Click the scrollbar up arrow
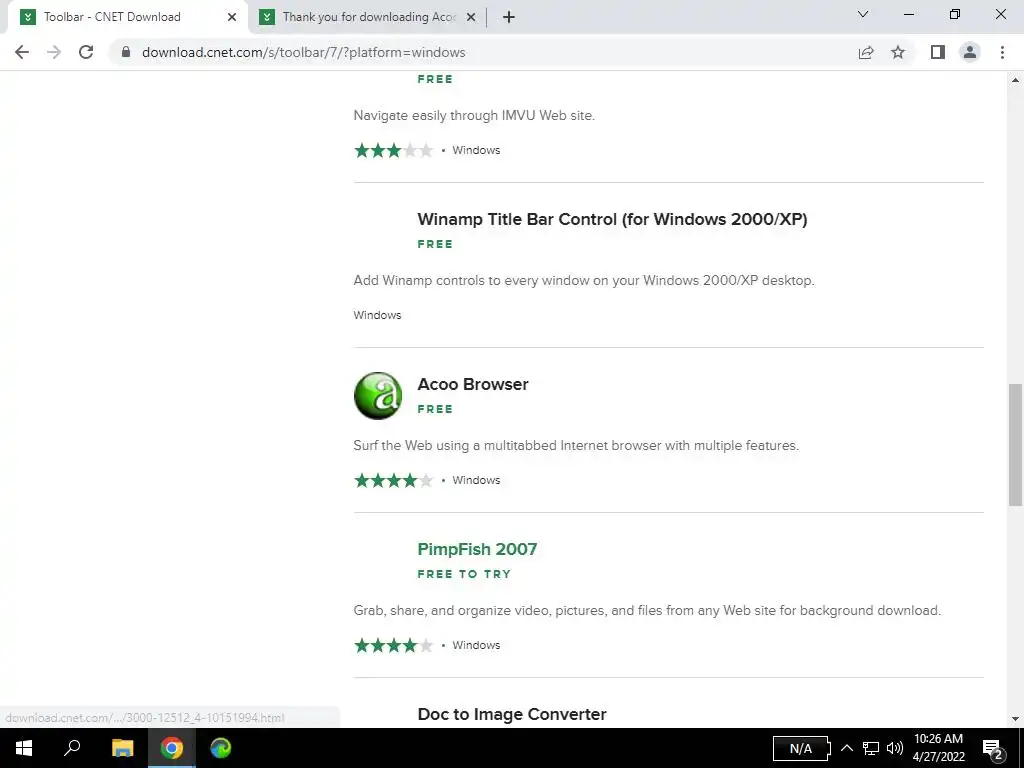 point(1015,80)
